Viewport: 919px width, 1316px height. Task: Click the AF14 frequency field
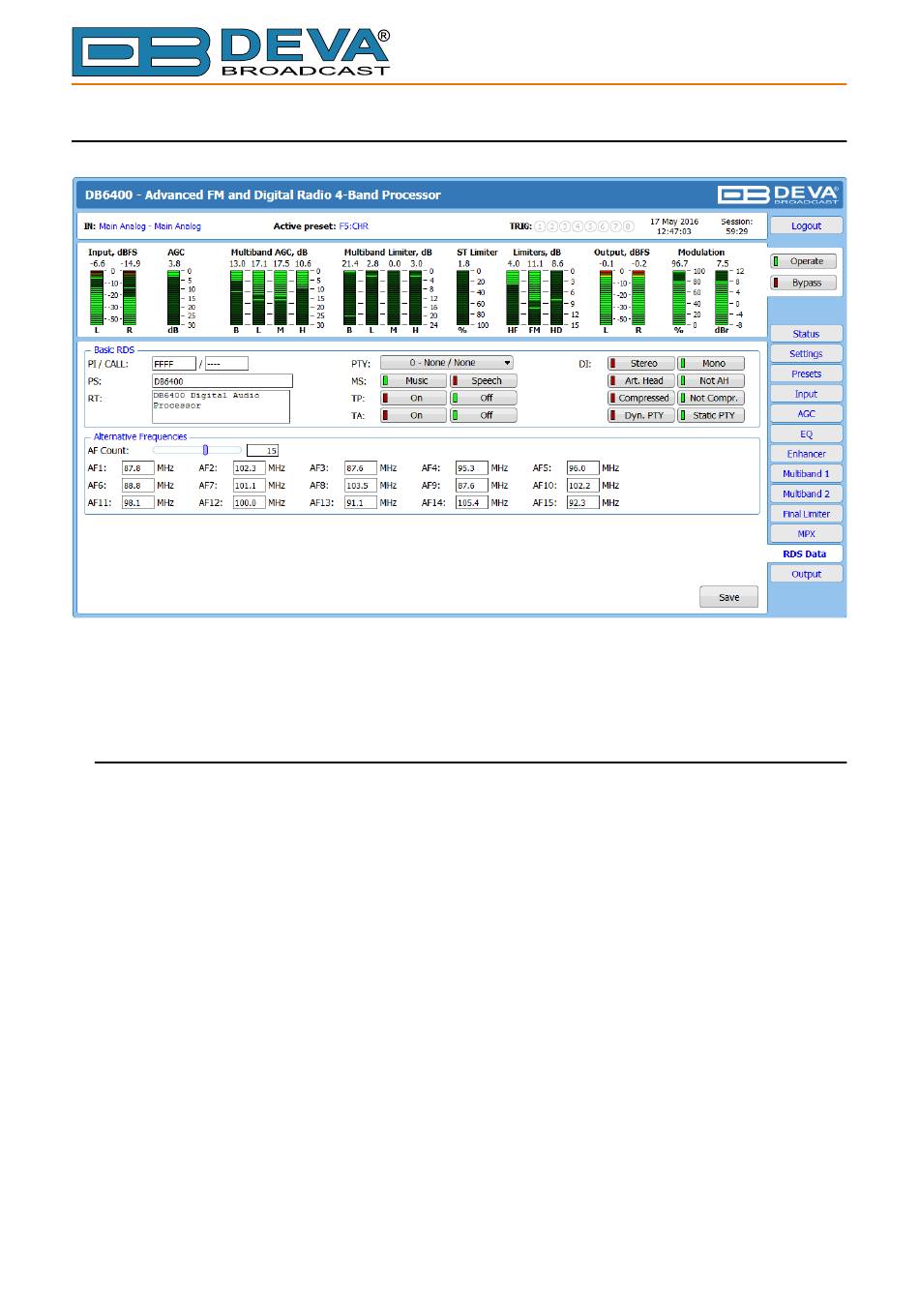472,503
